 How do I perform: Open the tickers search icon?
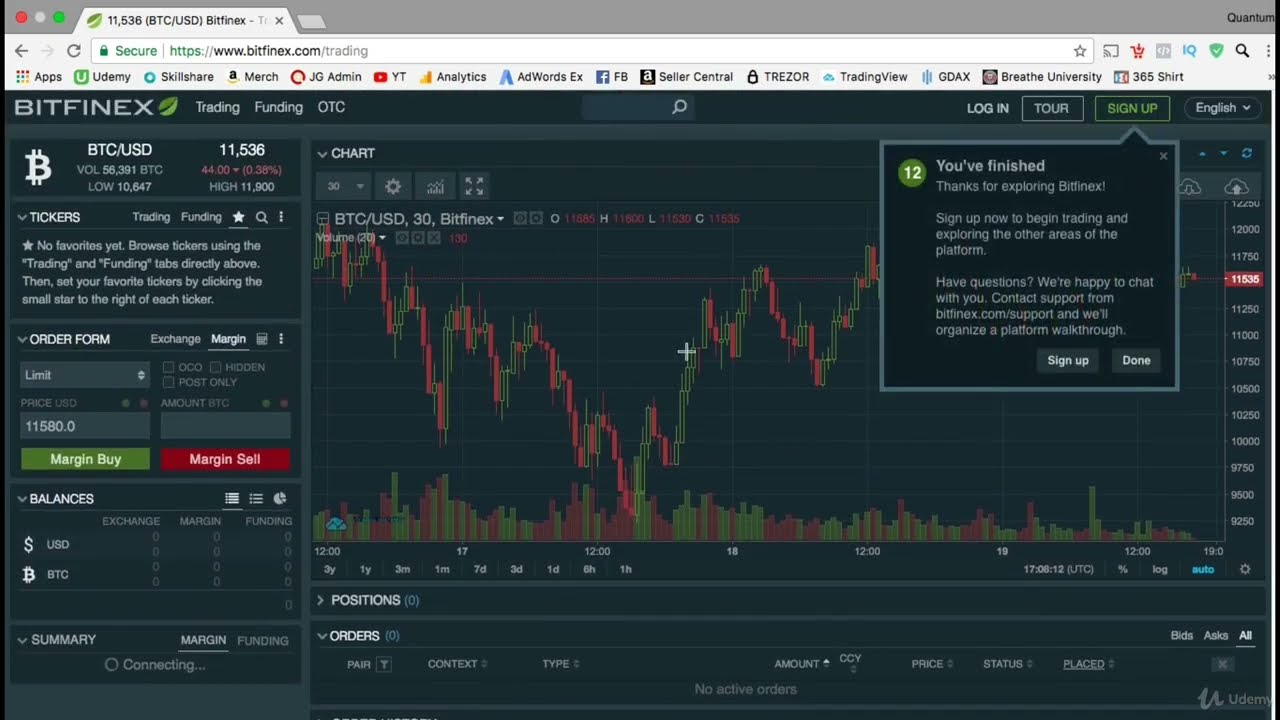point(261,217)
